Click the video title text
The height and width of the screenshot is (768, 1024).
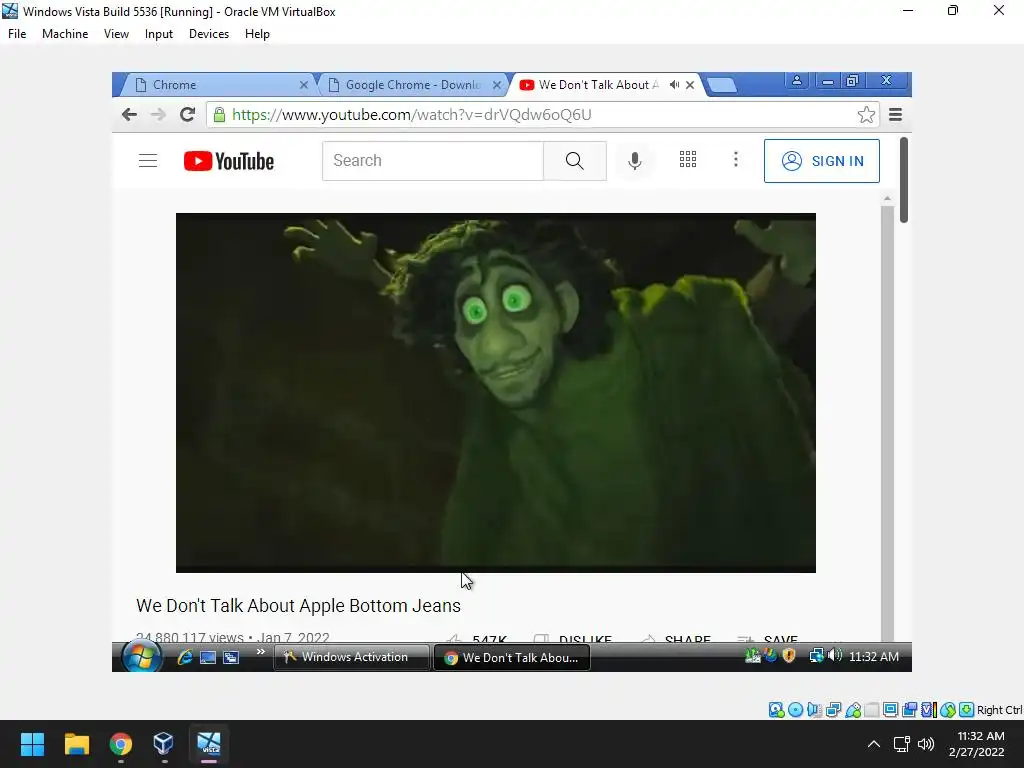coord(298,606)
